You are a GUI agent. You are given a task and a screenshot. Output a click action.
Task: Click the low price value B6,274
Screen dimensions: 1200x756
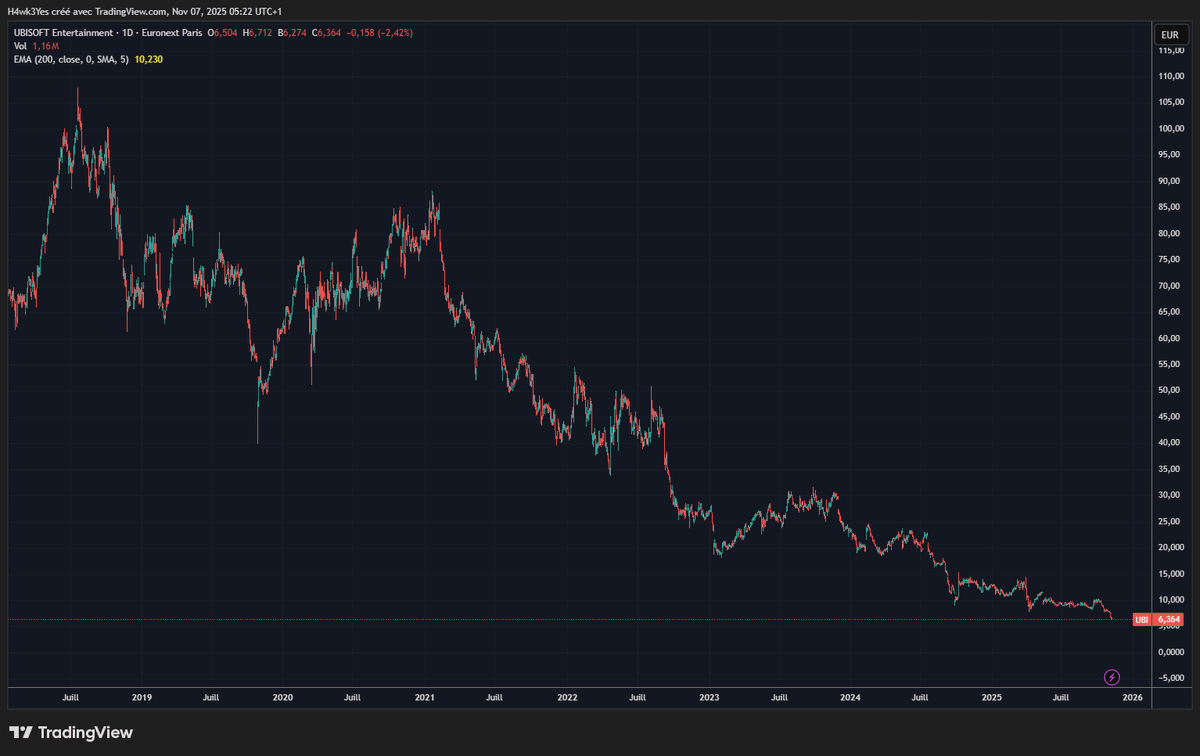tap(294, 33)
